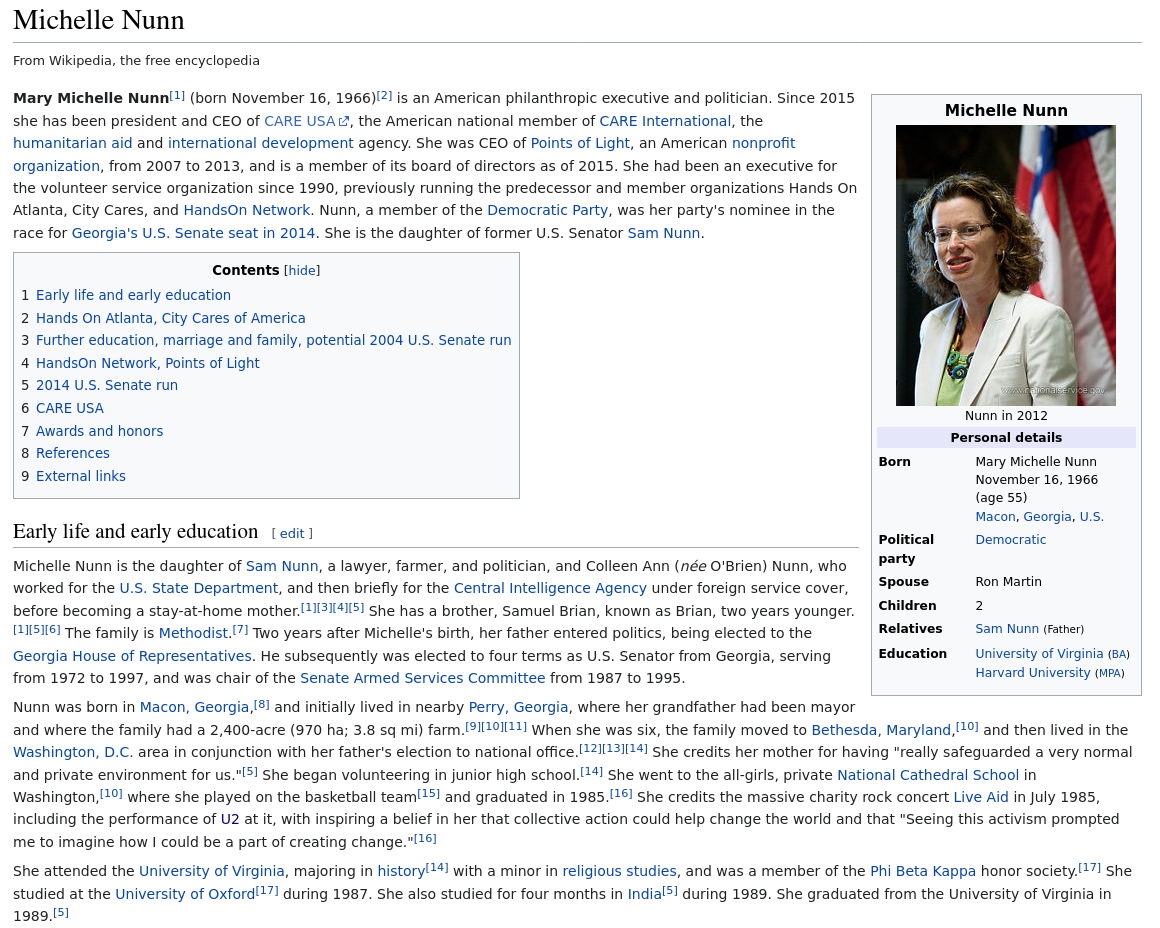The width and height of the screenshot is (1160, 928).
Task: Open 'Sam Nunn' link in Early life paragraph
Action: (x=282, y=567)
